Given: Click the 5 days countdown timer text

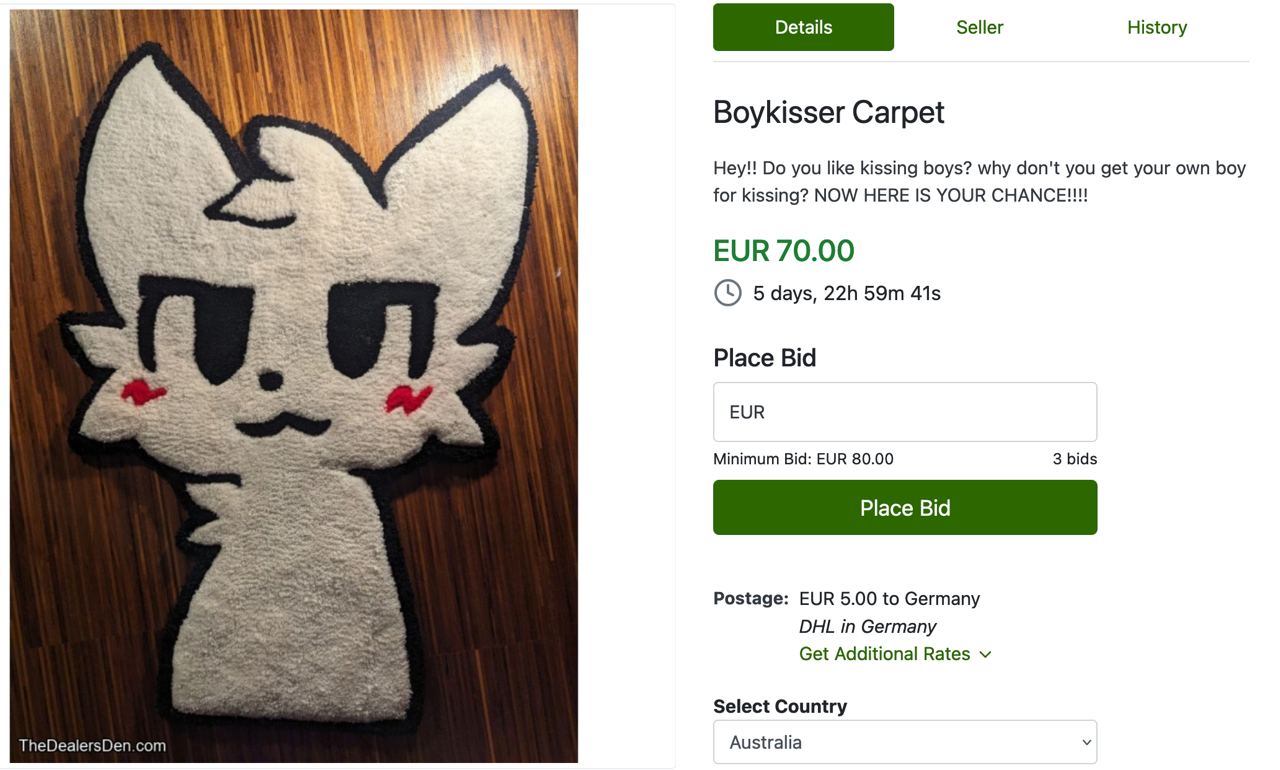Looking at the screenshot, I should pos(846,294).
